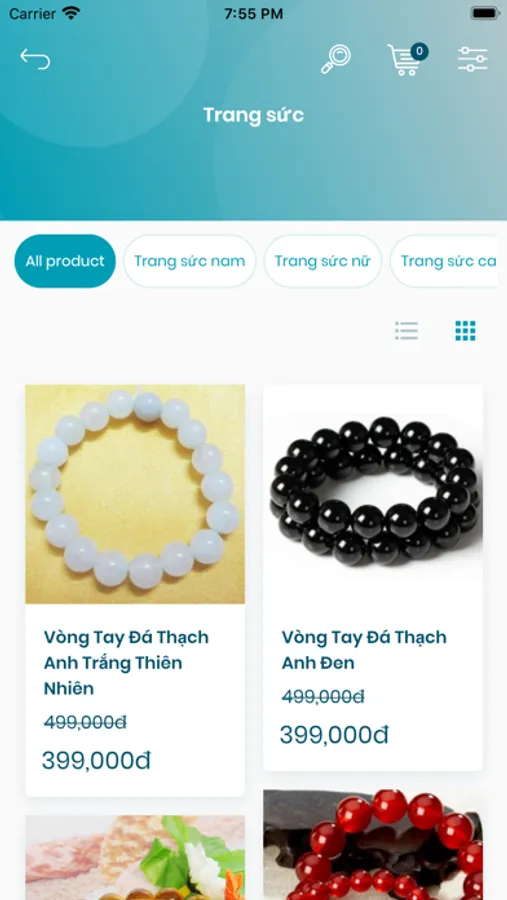
Task: Open the search magnifier icon
Action: pos(335,59)
